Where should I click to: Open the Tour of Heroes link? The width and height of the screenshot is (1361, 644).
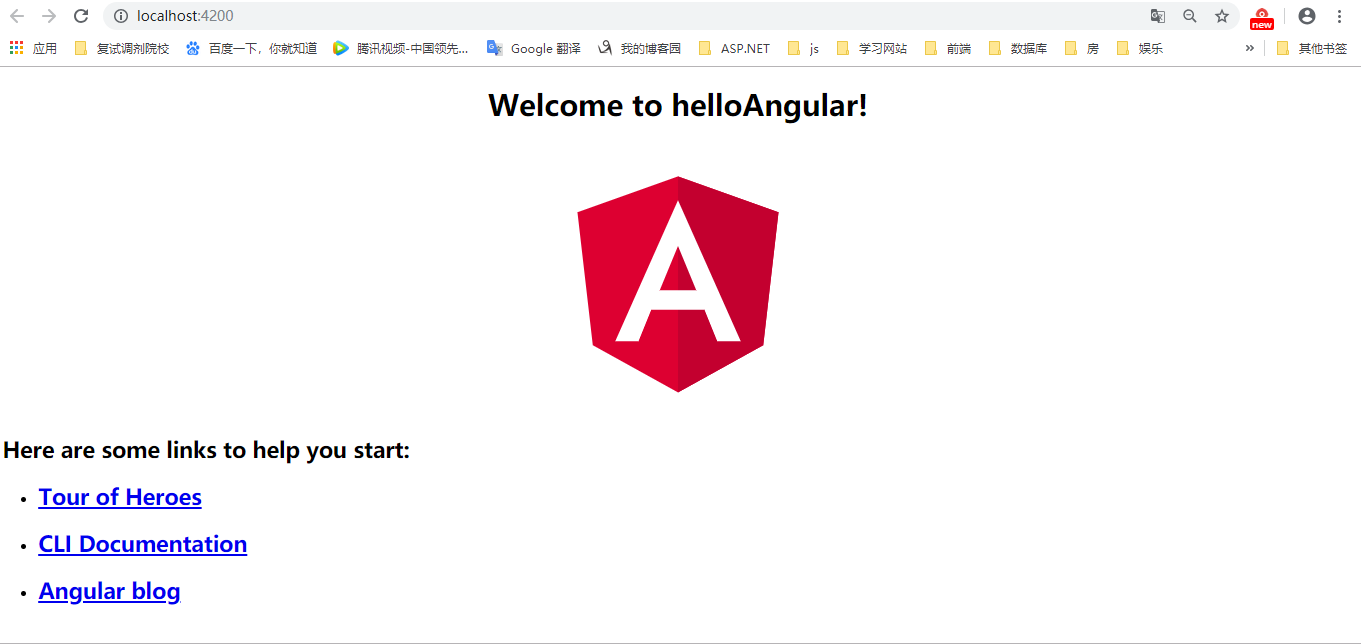[x=120, y=497]
